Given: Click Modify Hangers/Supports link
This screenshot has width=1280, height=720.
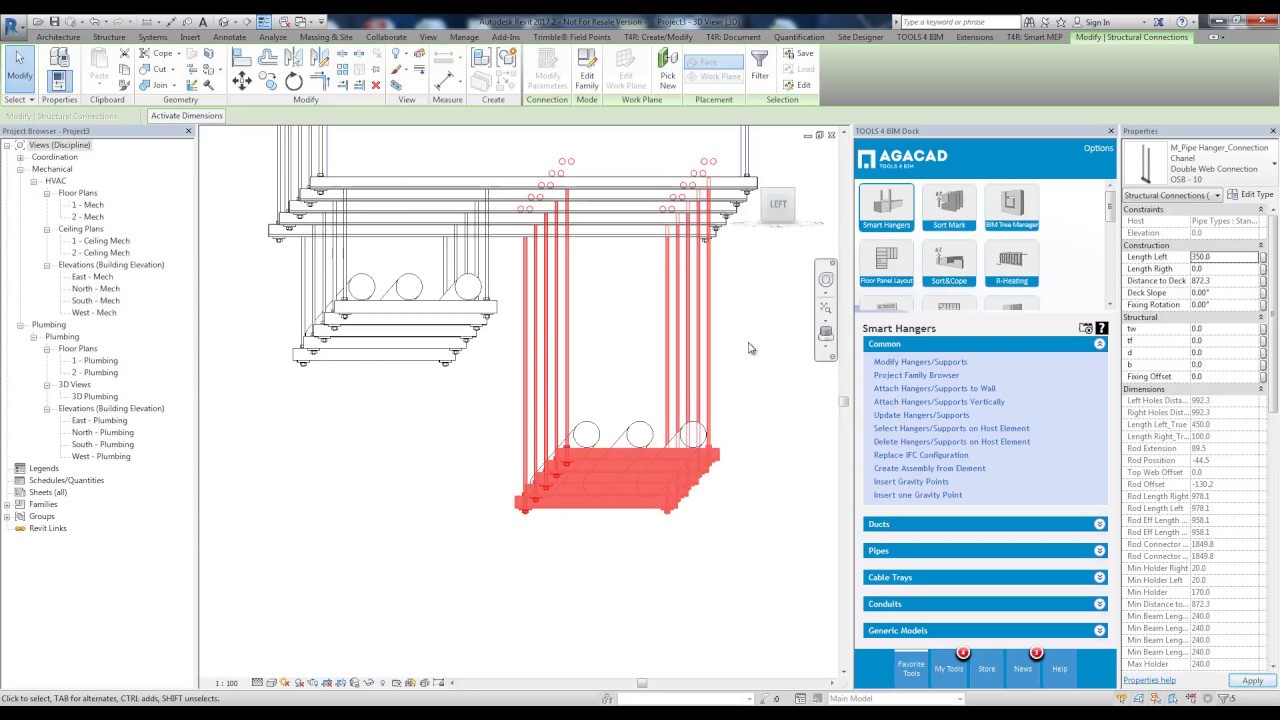Looking at the screenshot, I should coord(920,362).
